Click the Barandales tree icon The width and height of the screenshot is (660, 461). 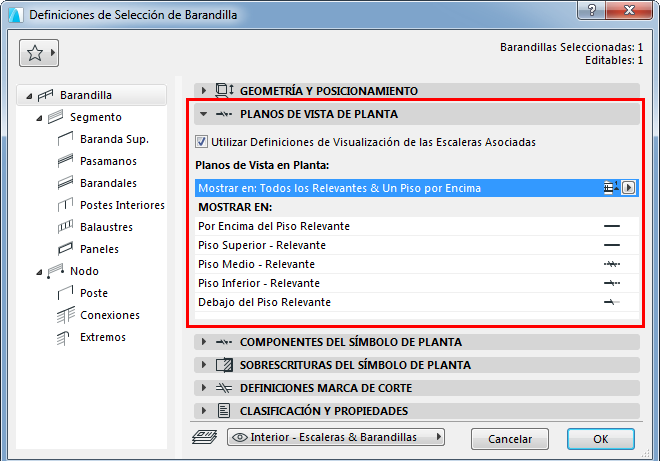tap(67, 183)
